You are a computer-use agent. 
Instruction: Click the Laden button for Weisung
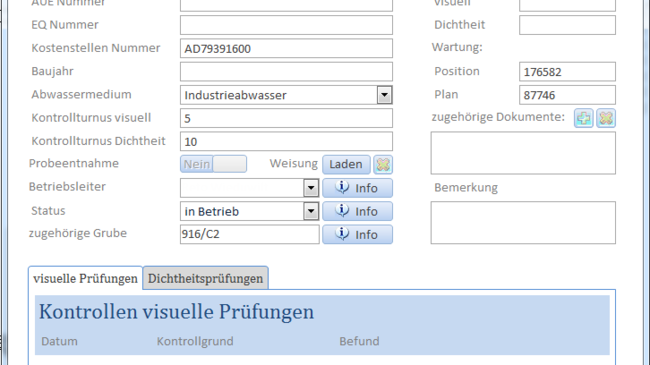[x=346, y=165]
